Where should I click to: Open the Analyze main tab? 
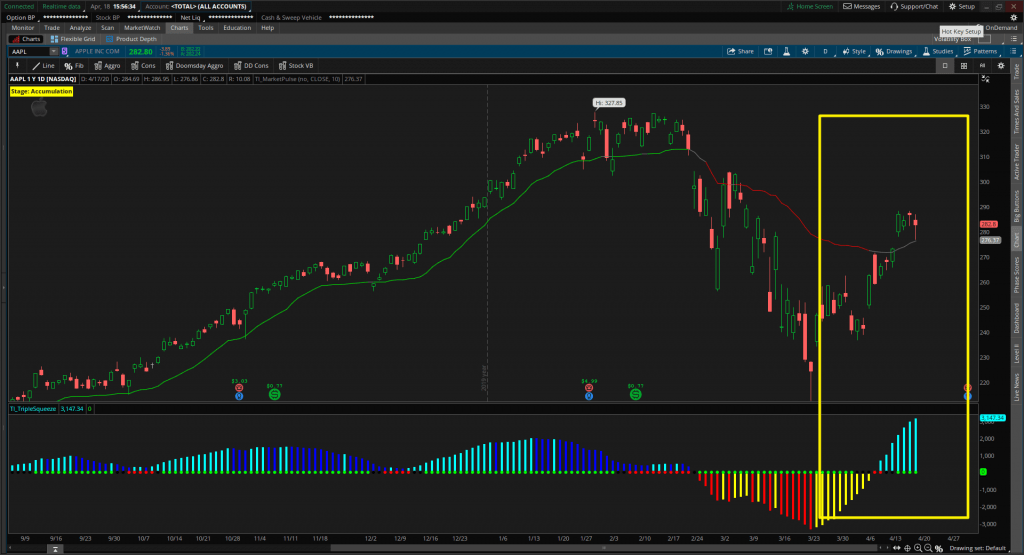click(79, 28)
